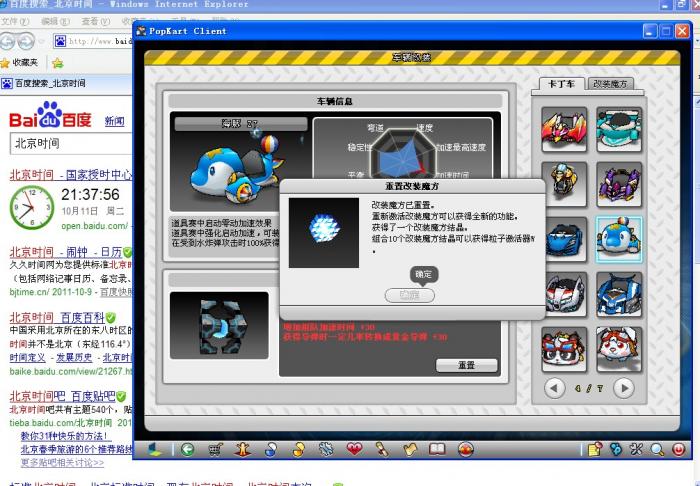Click the red power exit icon
The image size is (700, 486).
(x=678, y=449)
